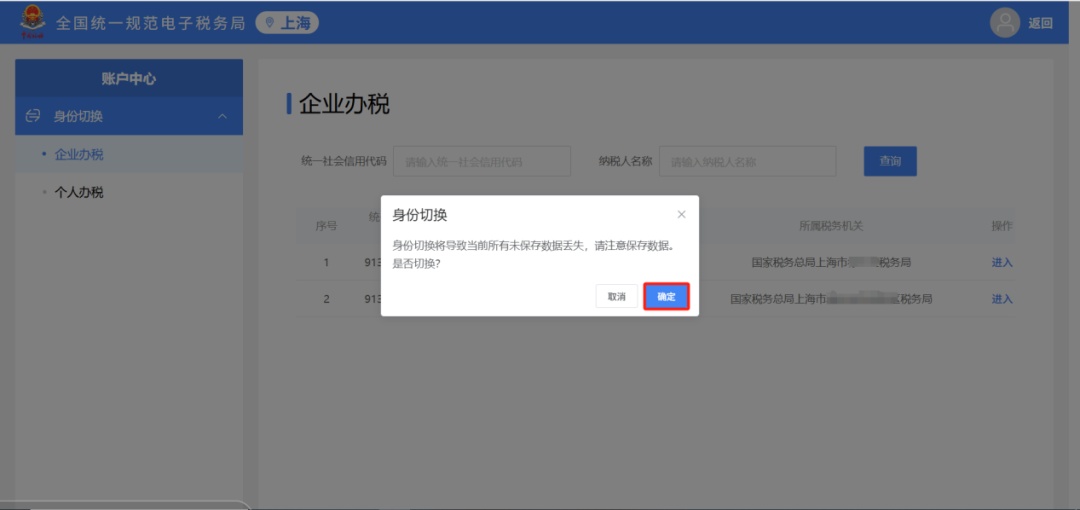Click the 返回 link at top right
This screenshot has width=1080, height=510.
pyautogui.click(x=1041, y=23)
